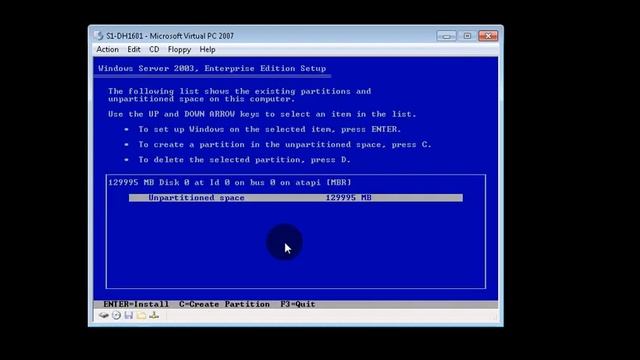Screen dimensions: 640x360
Task: Click 'F3=Quit' in the status bar
Action: tap(298, 304)
